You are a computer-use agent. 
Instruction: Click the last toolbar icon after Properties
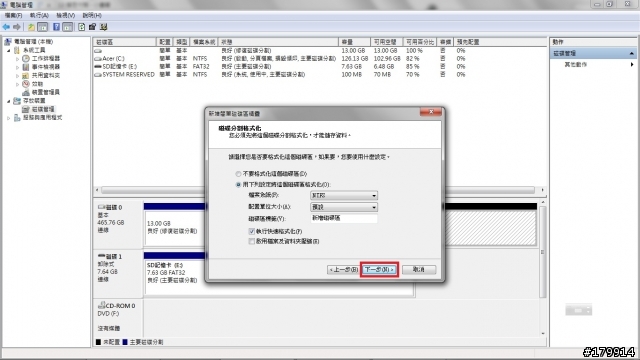[x=104, y=27]
